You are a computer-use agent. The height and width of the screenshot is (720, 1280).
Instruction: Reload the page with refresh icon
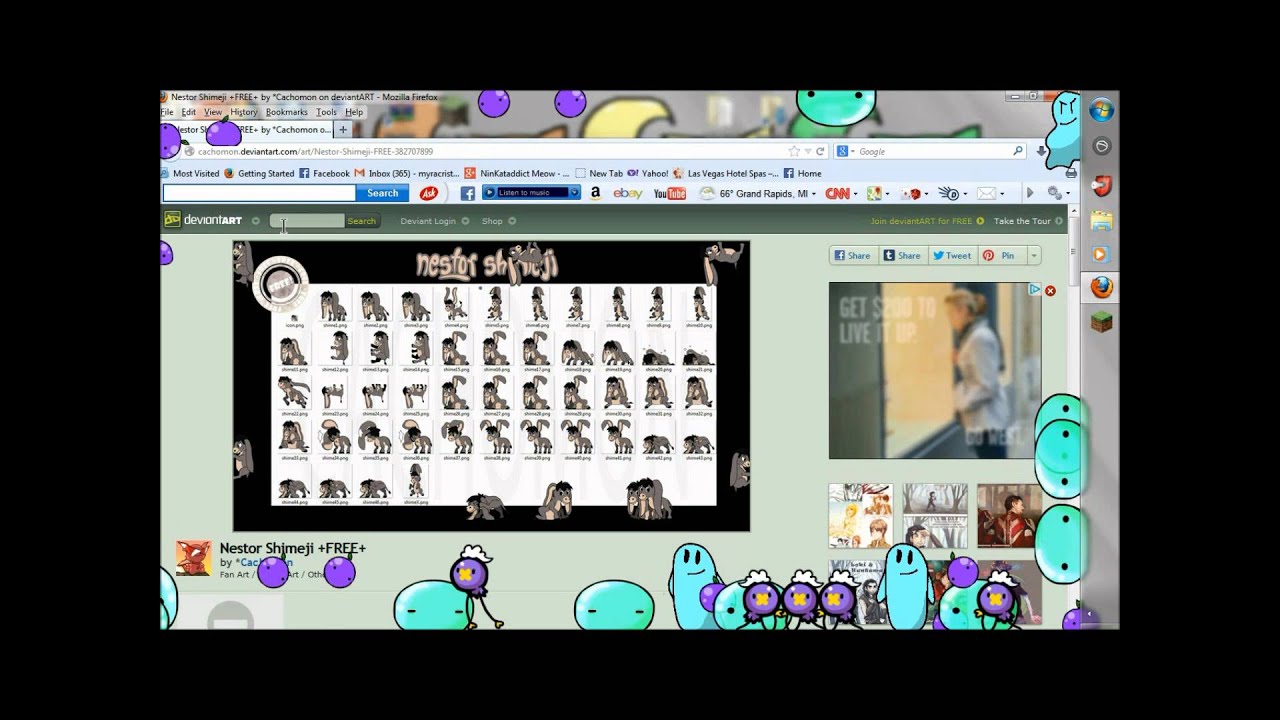pyautogui.click(x=820, y=151)
